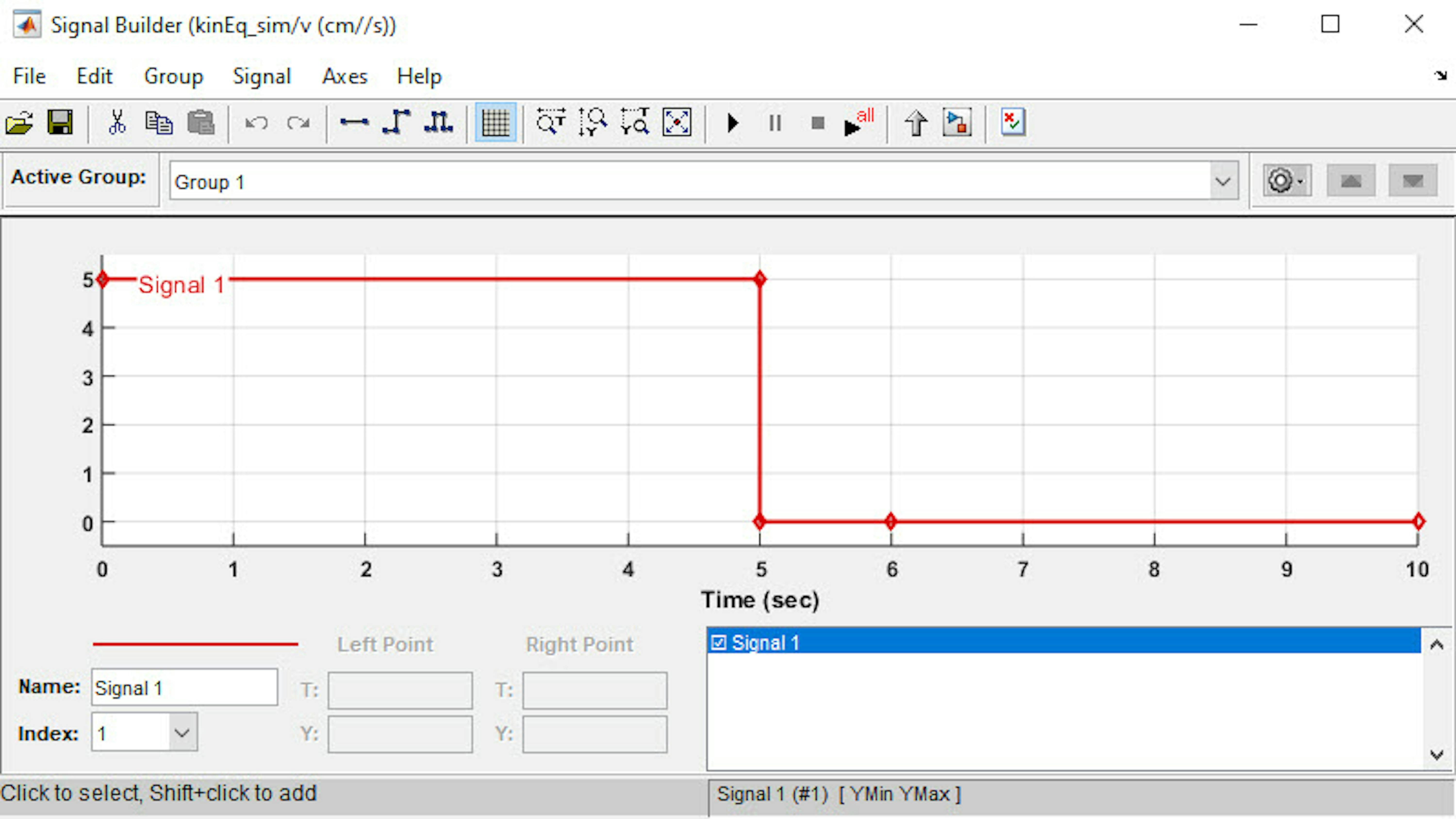Open the File menu
Image resolution: width=1456 pixels, height=819 pixels.
pyautogui.click(x=29, y=76)
